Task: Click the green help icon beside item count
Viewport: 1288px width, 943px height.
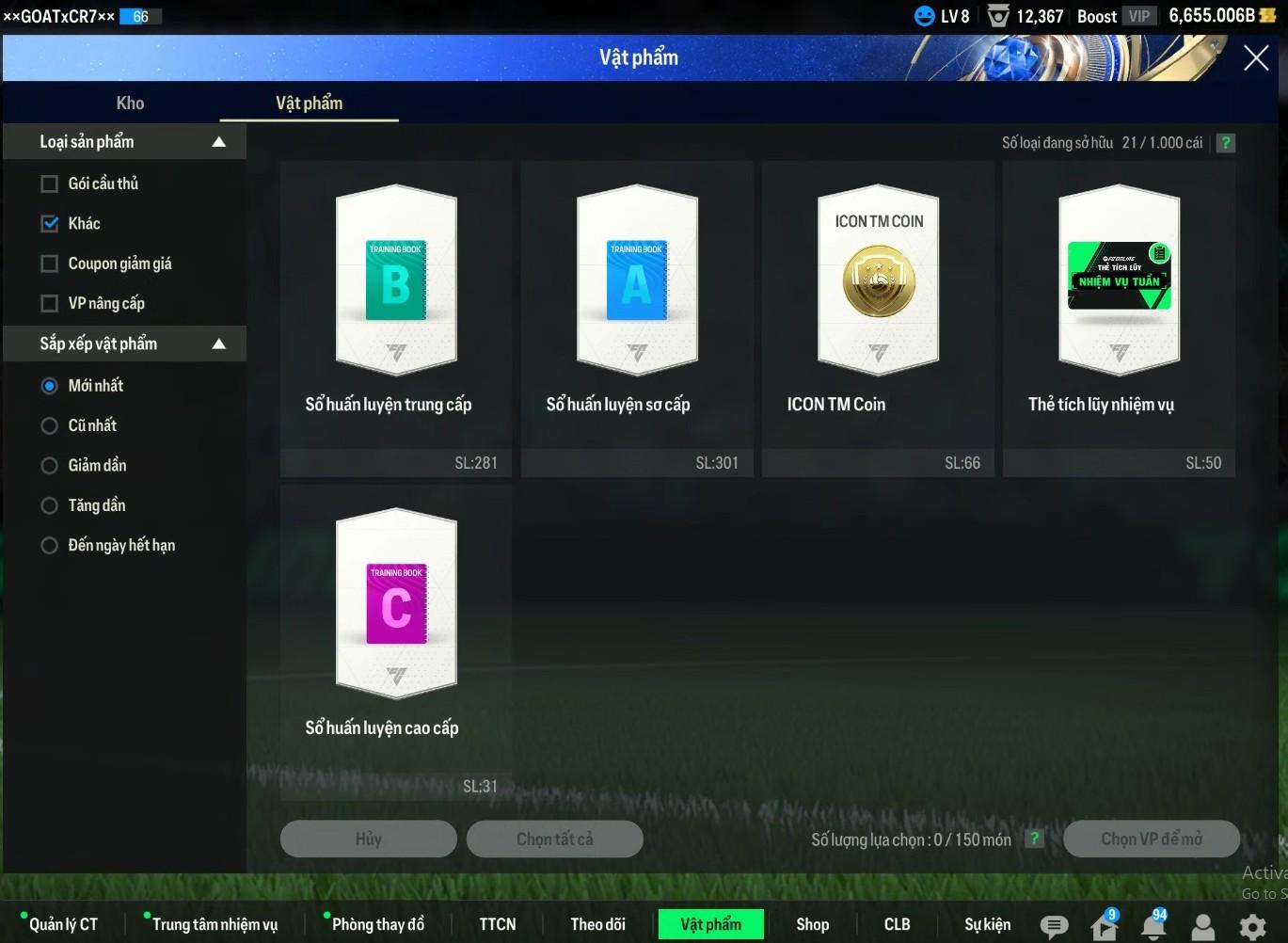Action: pyautogui.click(x=1225, y=143)
